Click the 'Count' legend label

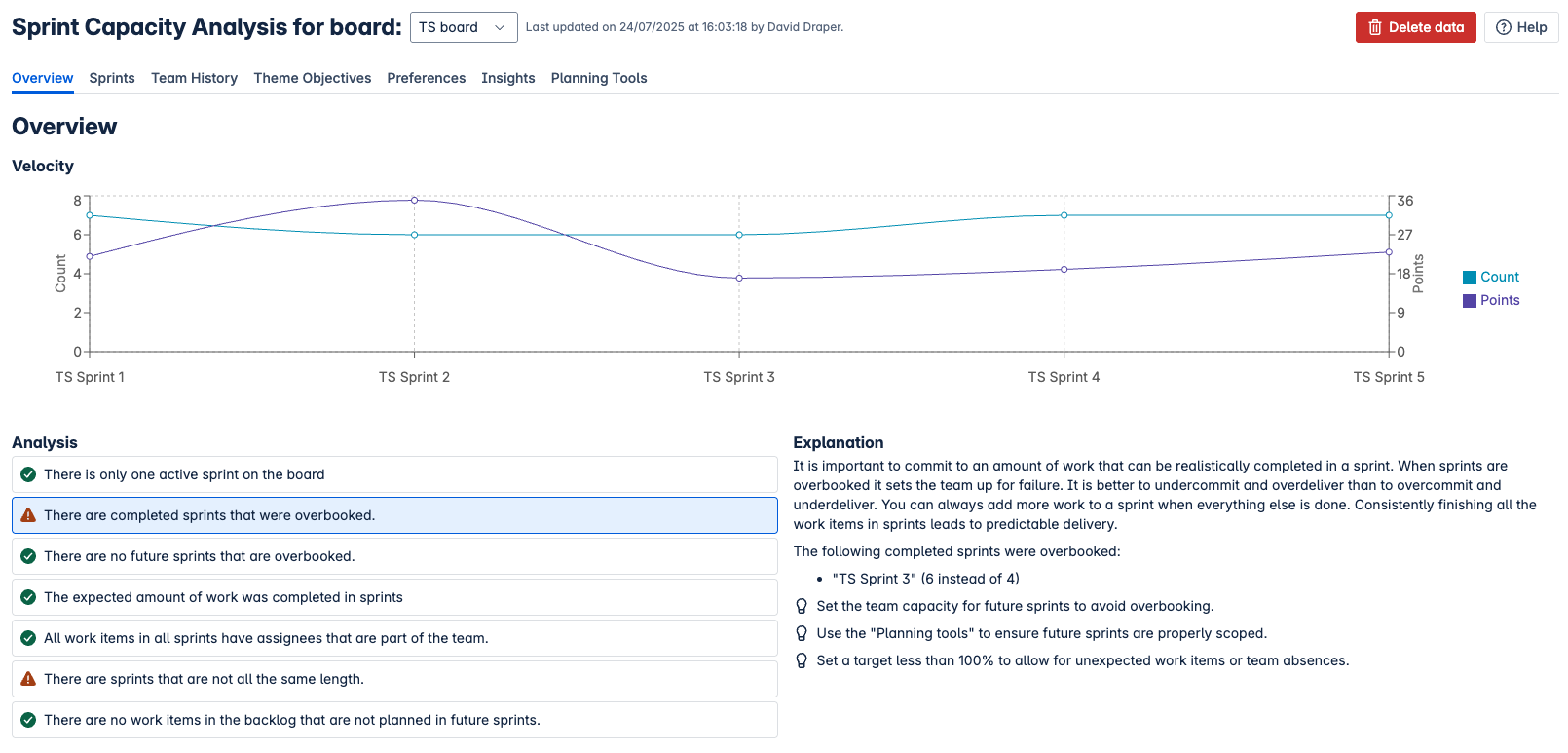[1500, 278]
